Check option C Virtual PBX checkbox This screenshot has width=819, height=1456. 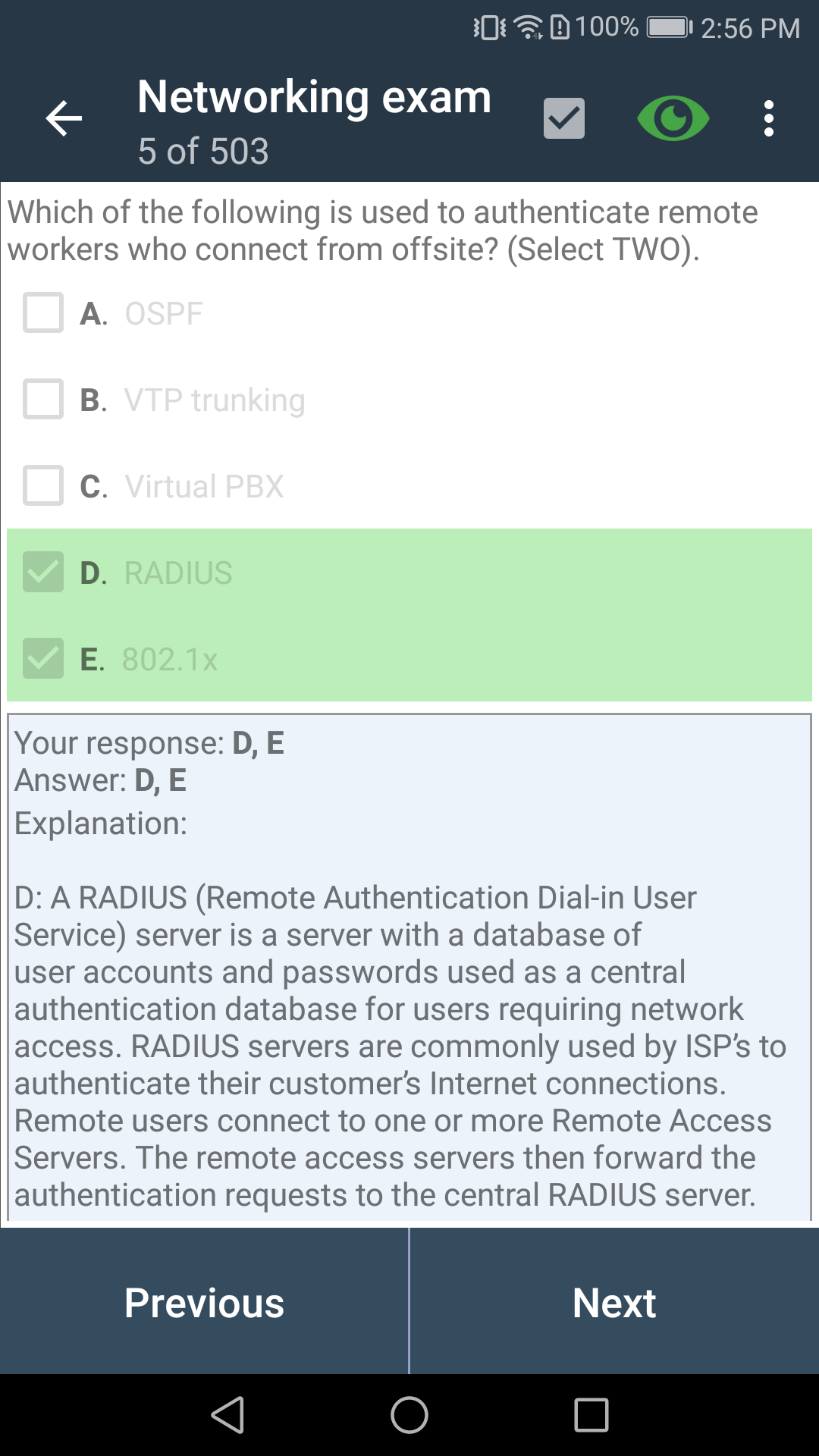pyautogui.click(x=43, y=486)
